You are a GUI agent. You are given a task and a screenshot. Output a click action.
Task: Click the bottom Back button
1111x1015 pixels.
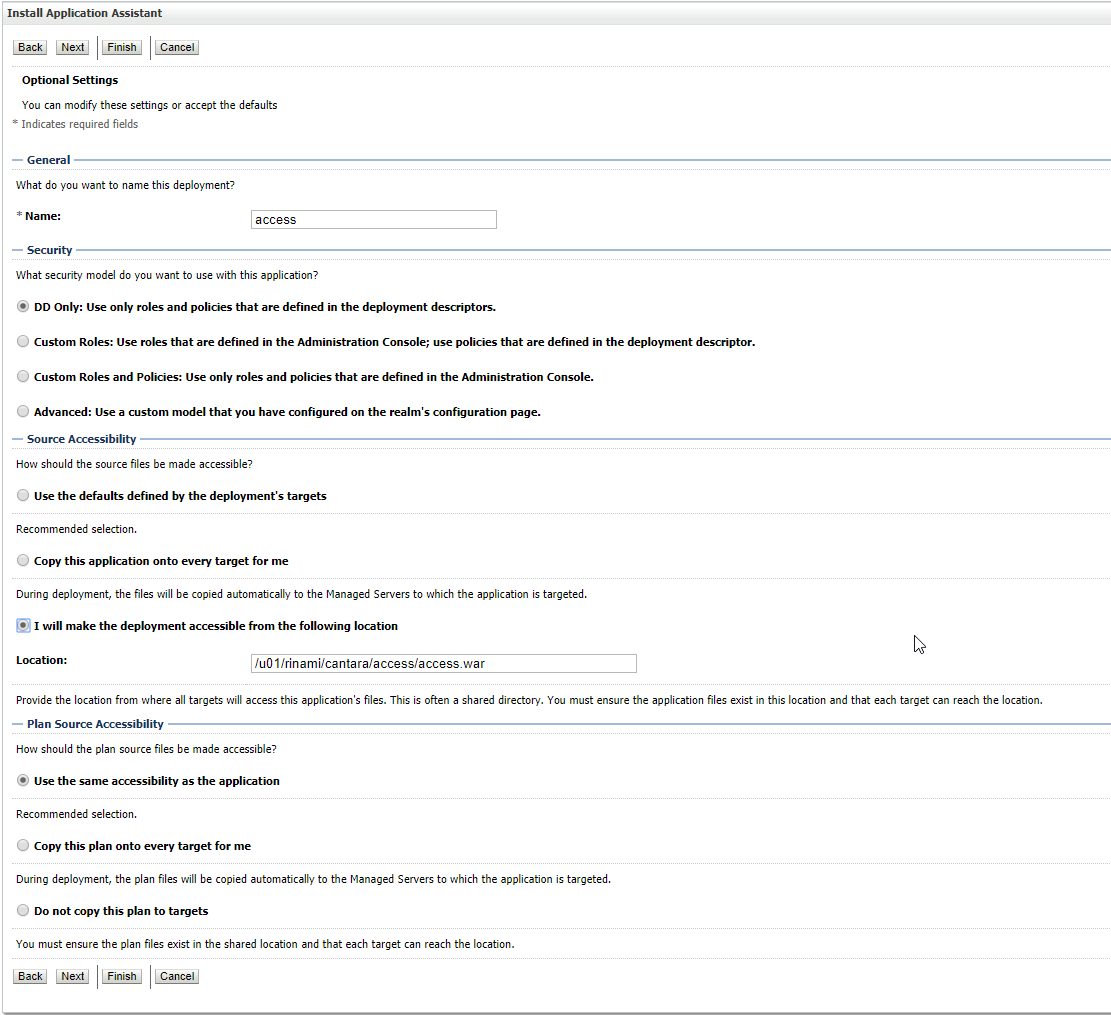coord(30,976)
